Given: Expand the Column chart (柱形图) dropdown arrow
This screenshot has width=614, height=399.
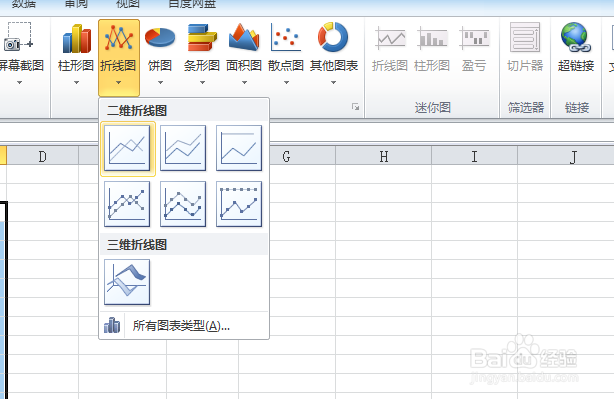Looking at the screenshot, I should point(76,83).
